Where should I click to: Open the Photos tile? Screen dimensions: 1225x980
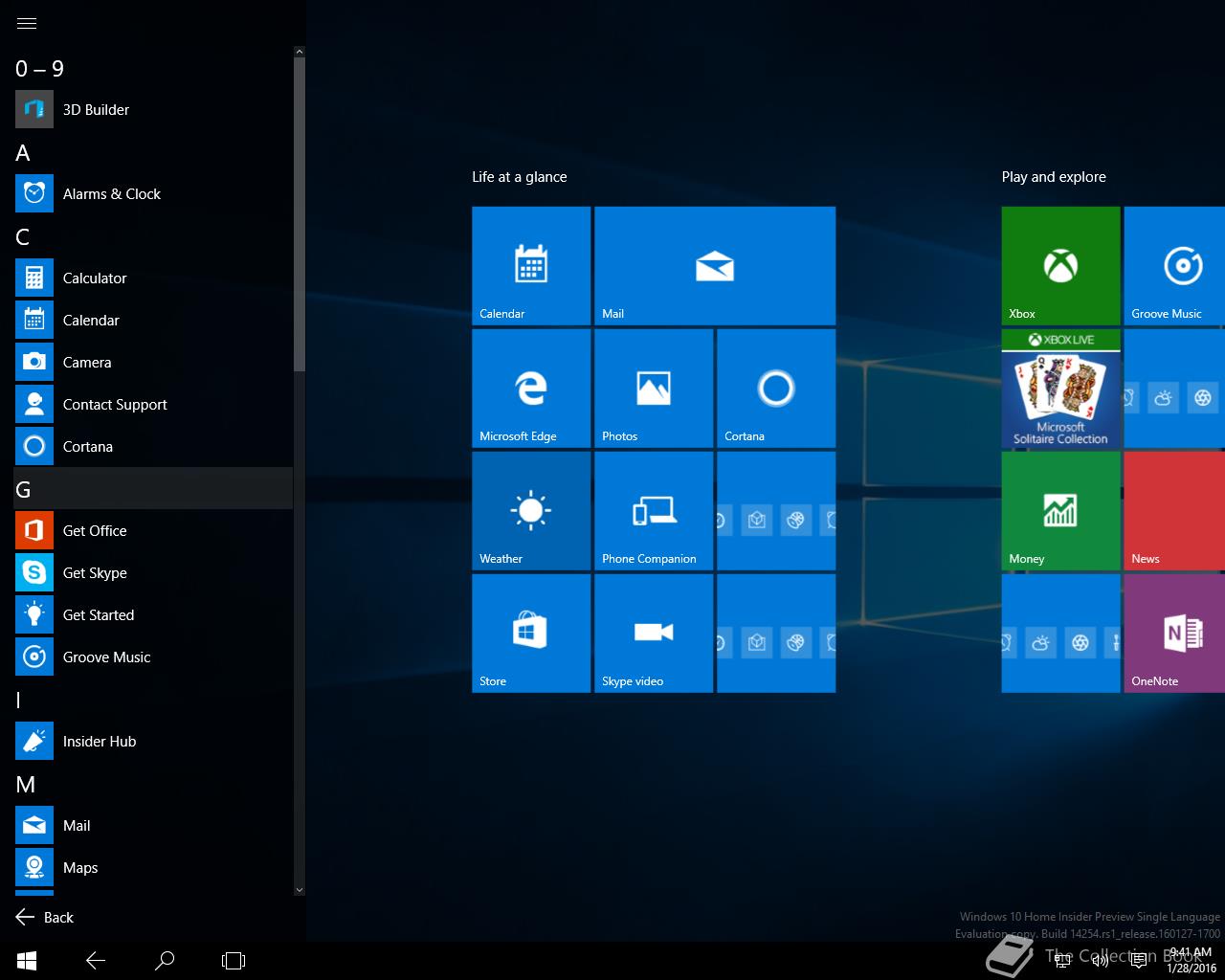click(654, 389)
